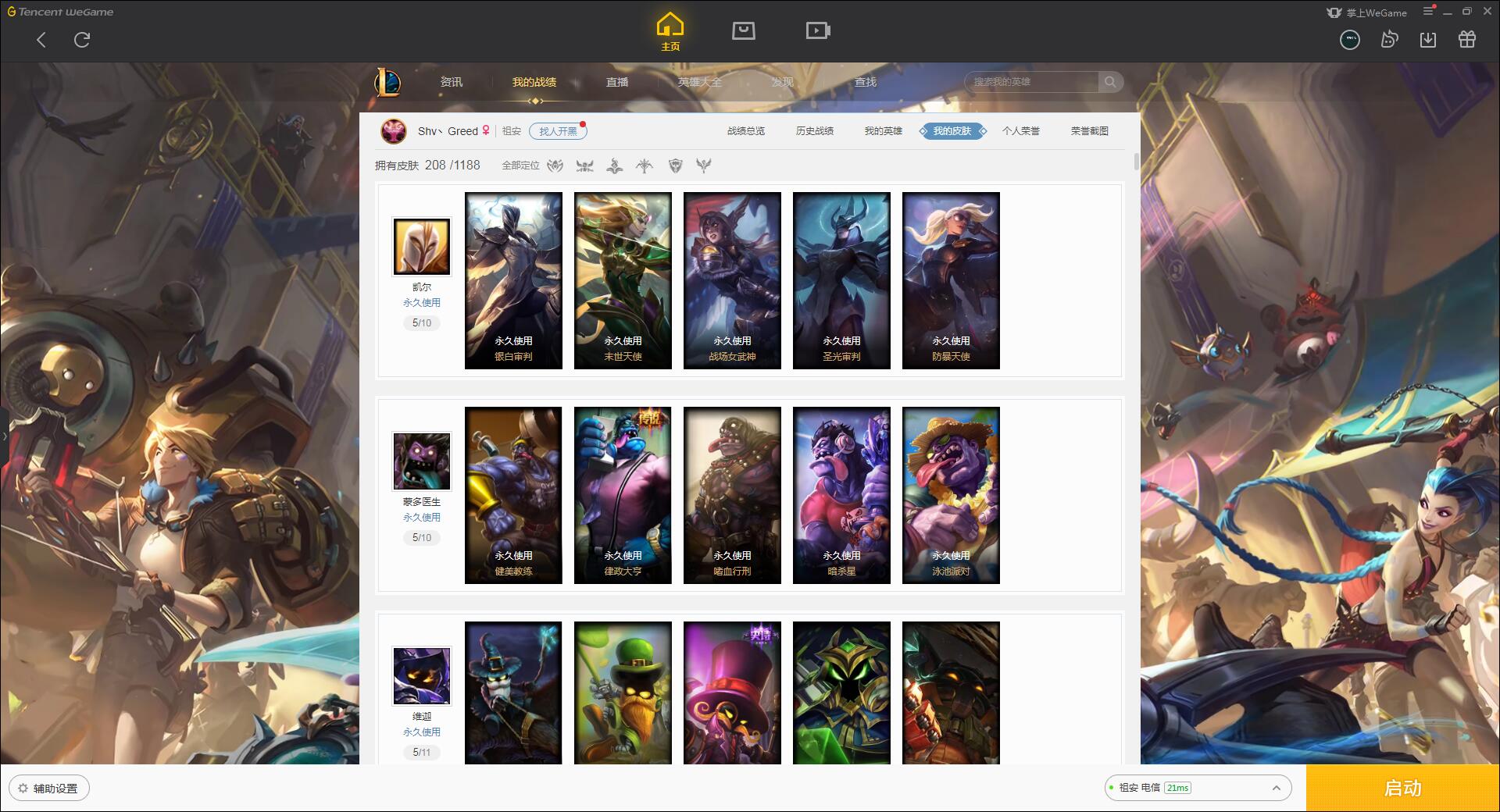Screen dimensions: 1500x812
Task: Open the round user avatar in top bar
Action: coord(1350,39)
